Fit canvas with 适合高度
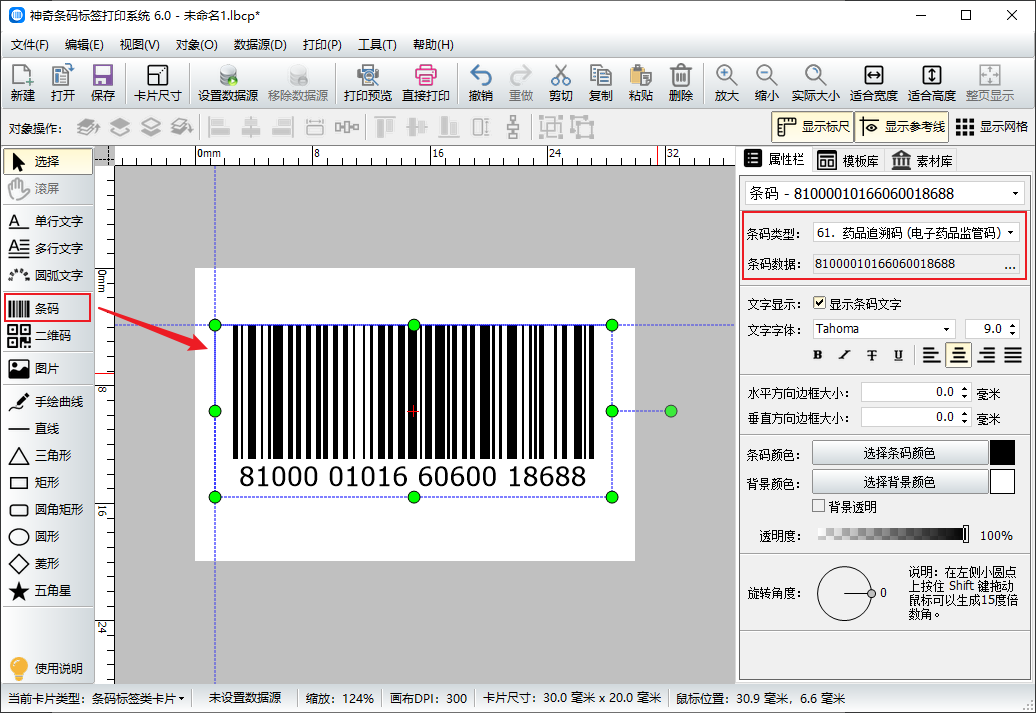1036x713 pixels. pos(932,83)
